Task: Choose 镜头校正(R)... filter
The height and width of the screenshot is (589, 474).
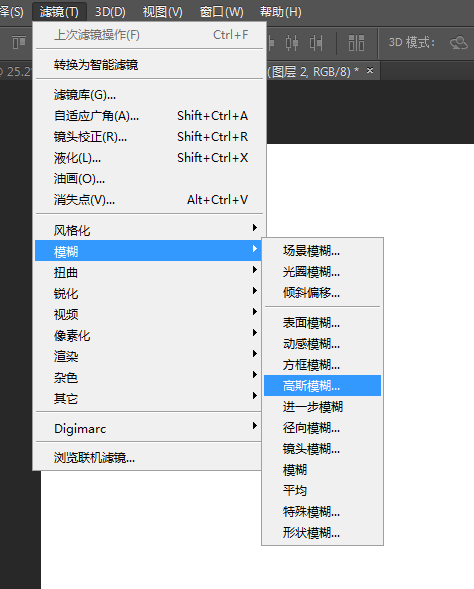Action: point(149,137)
